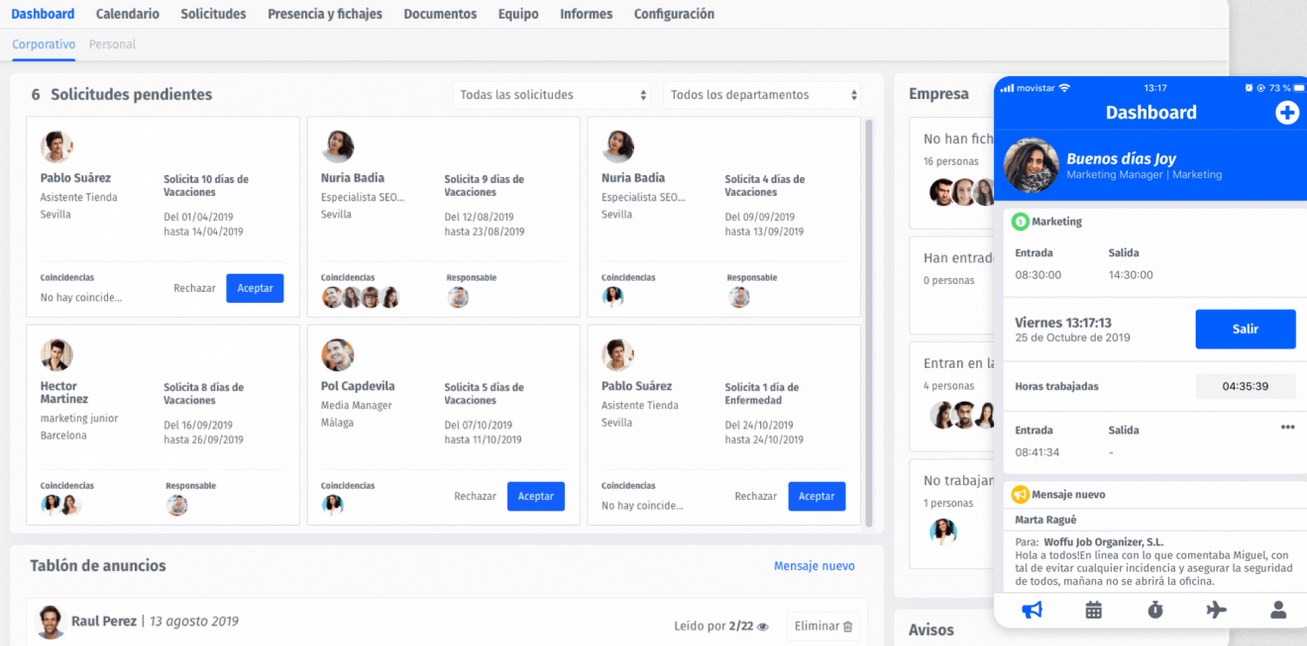Viewport: 1307px width, 646px height.
Task: Tap the blue Salir button
Action: coord(1245,329)
